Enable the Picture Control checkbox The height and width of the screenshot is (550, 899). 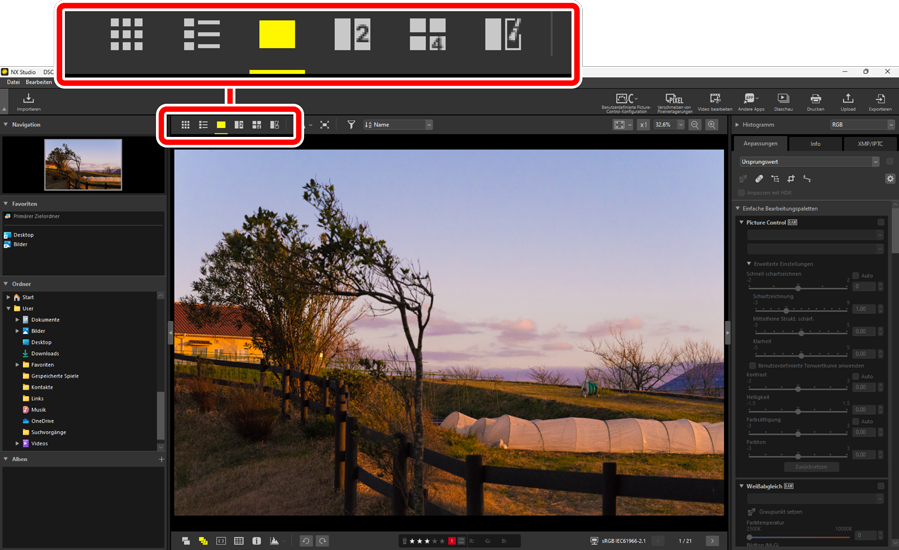881,222
